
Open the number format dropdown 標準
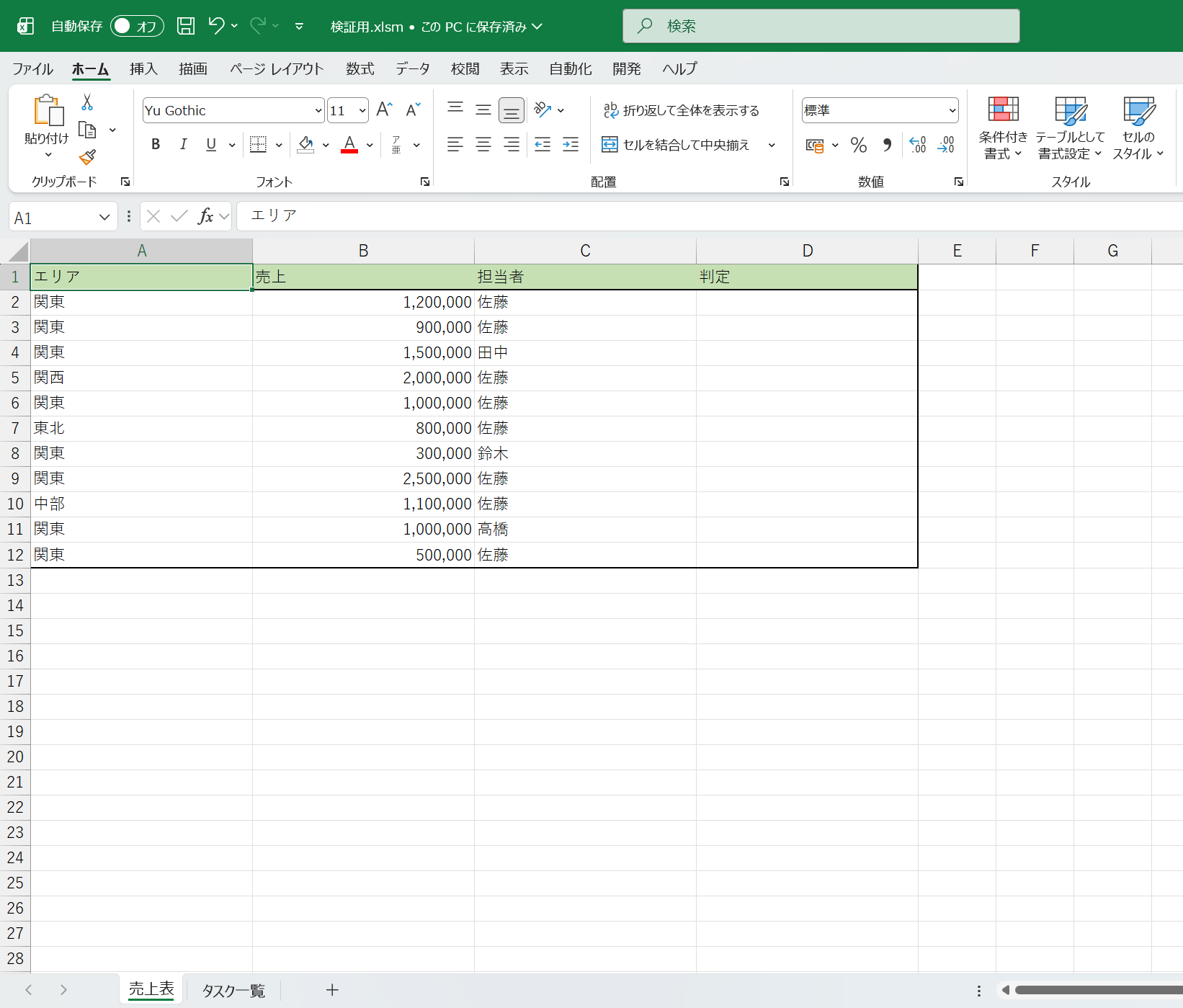pos(952,110)
